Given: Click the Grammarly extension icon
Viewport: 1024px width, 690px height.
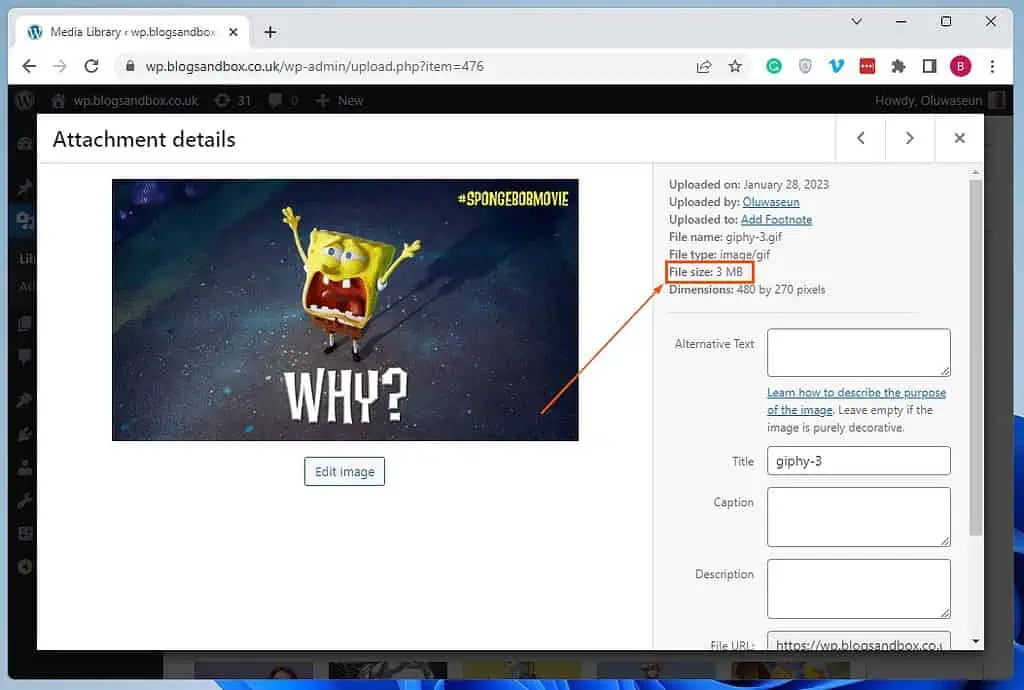Looking at the screenshot, I should pyautogui.click(x=774, y=66).
